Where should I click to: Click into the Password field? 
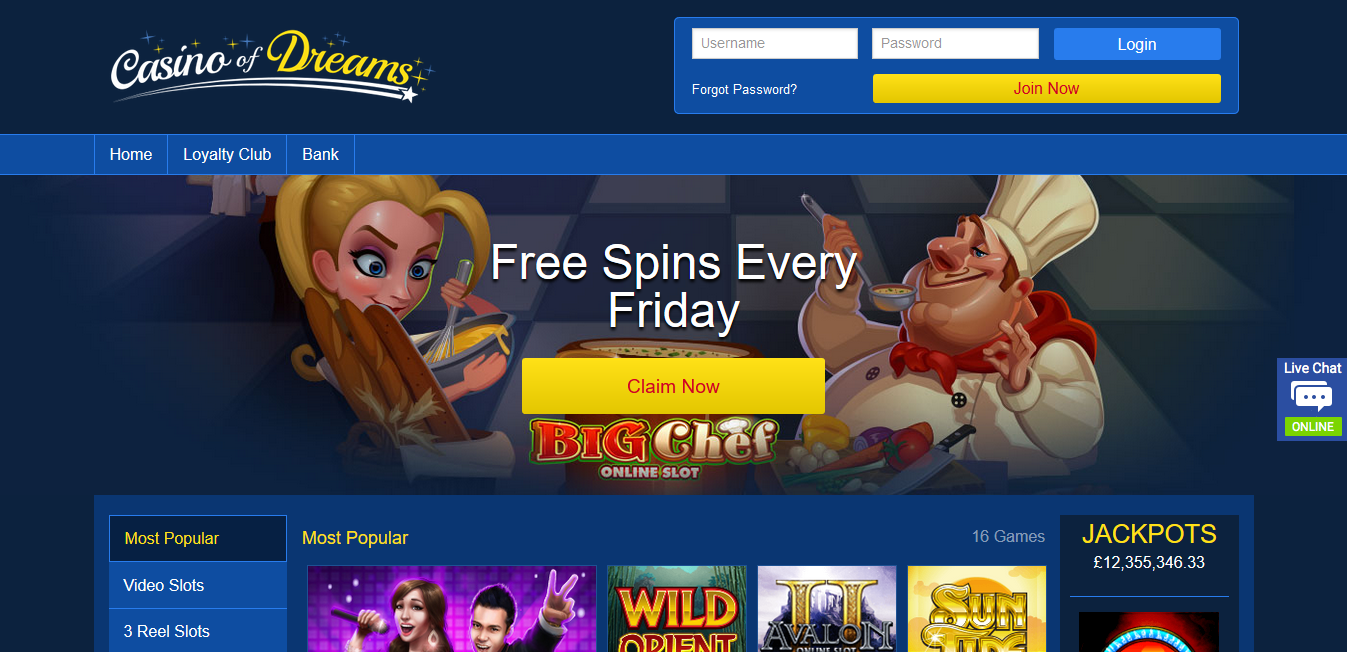pyautogui.click(x=955, y=44)
